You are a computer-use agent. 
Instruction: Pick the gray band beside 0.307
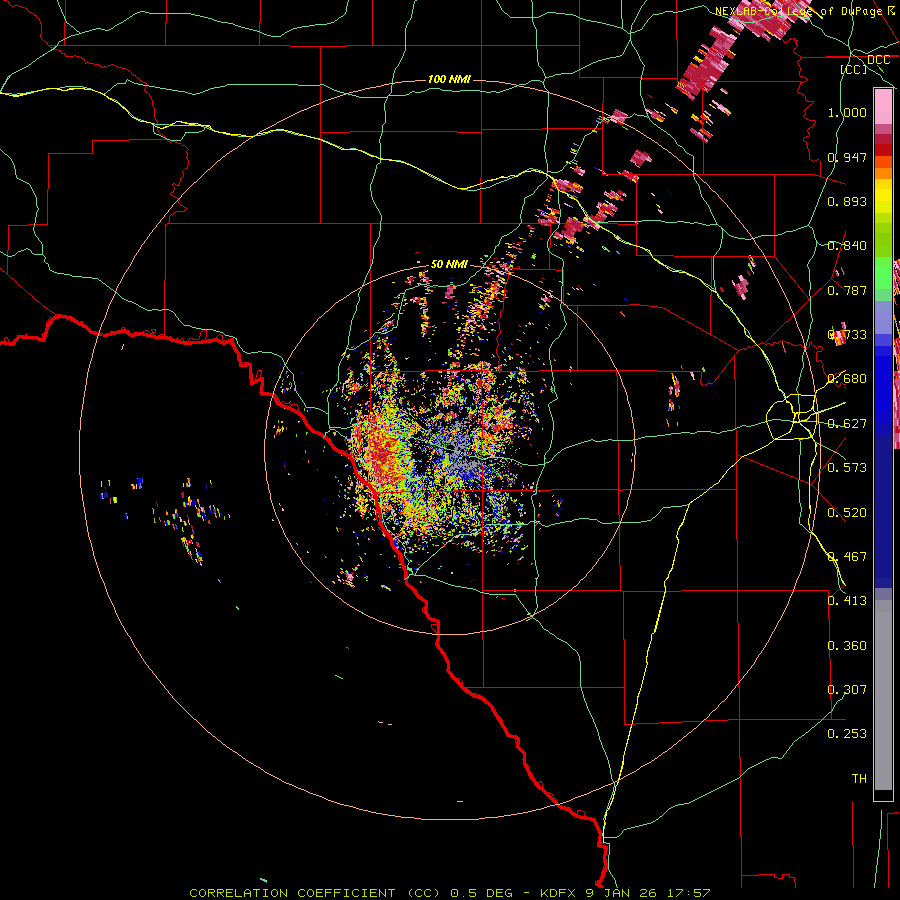pos(883,695)
